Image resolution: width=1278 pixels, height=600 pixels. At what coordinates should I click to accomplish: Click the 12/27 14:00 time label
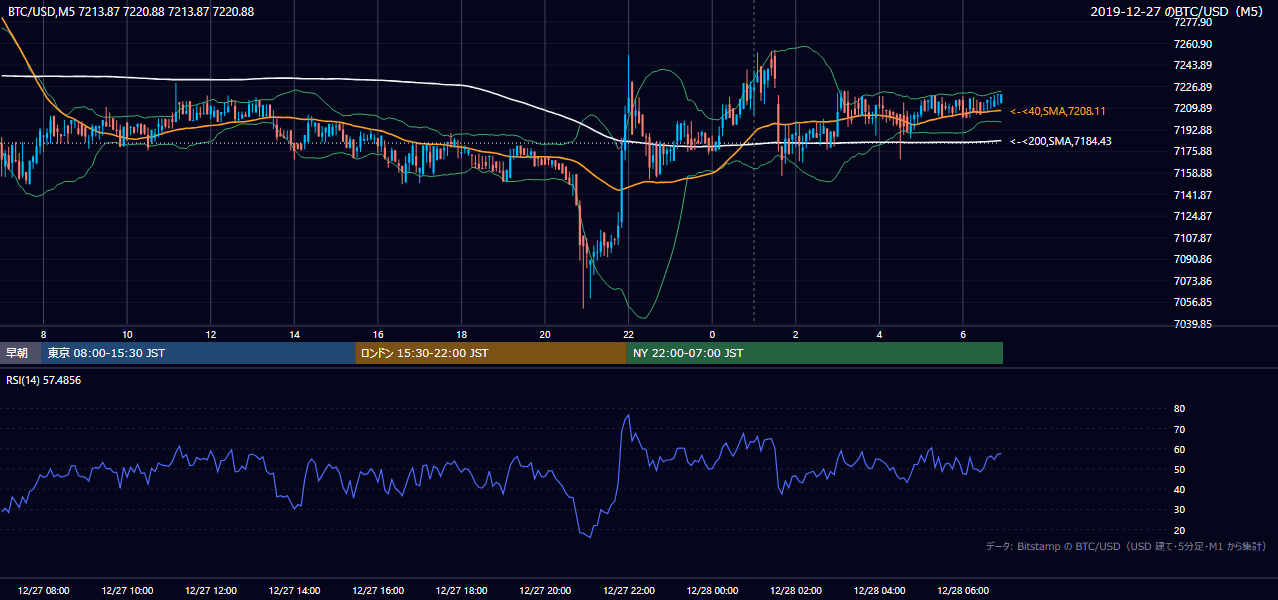point(294,591)
